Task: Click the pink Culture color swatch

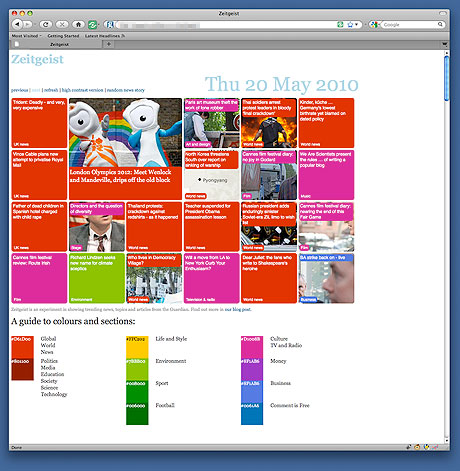Action: (252, 347)
